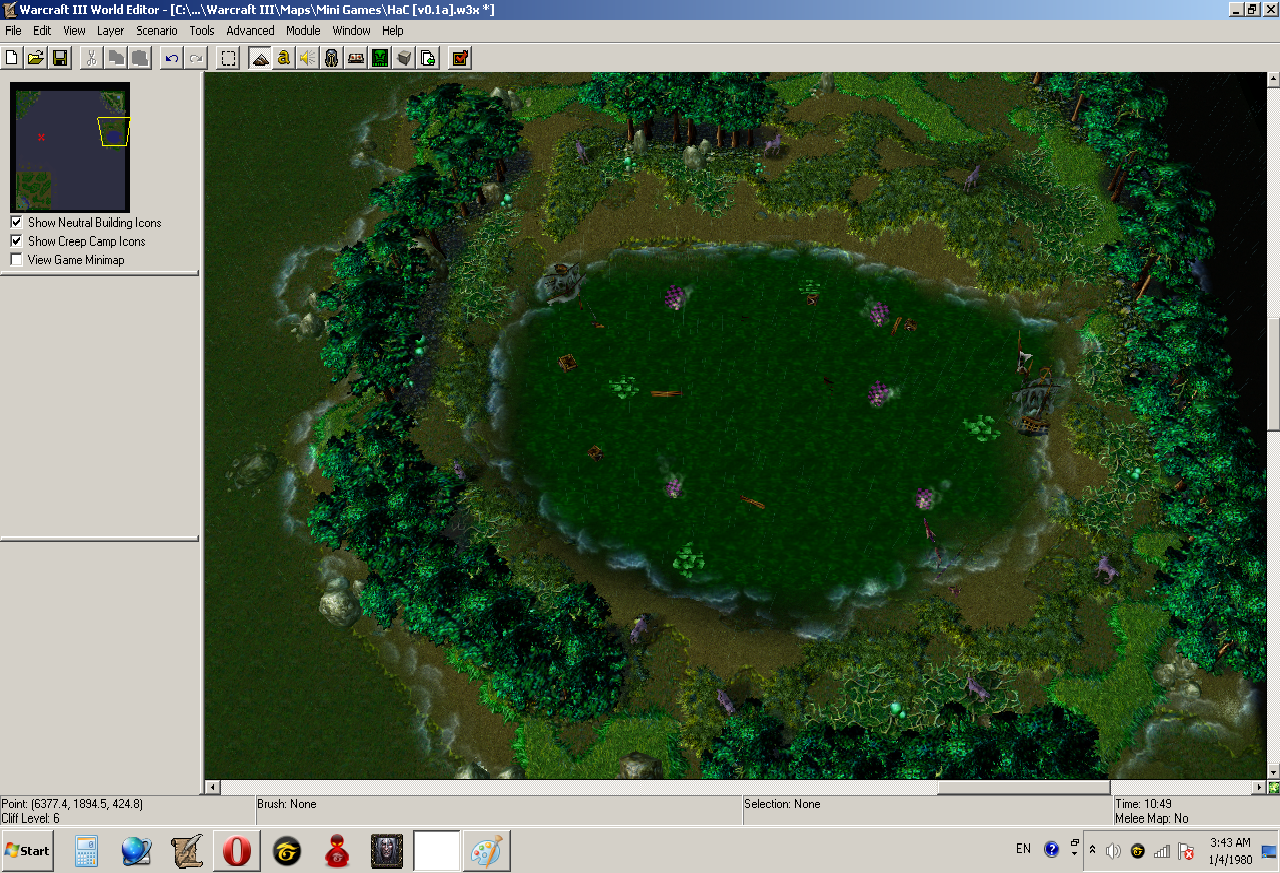Click the World Editor scroll taskbar icon

click(187, 851)
